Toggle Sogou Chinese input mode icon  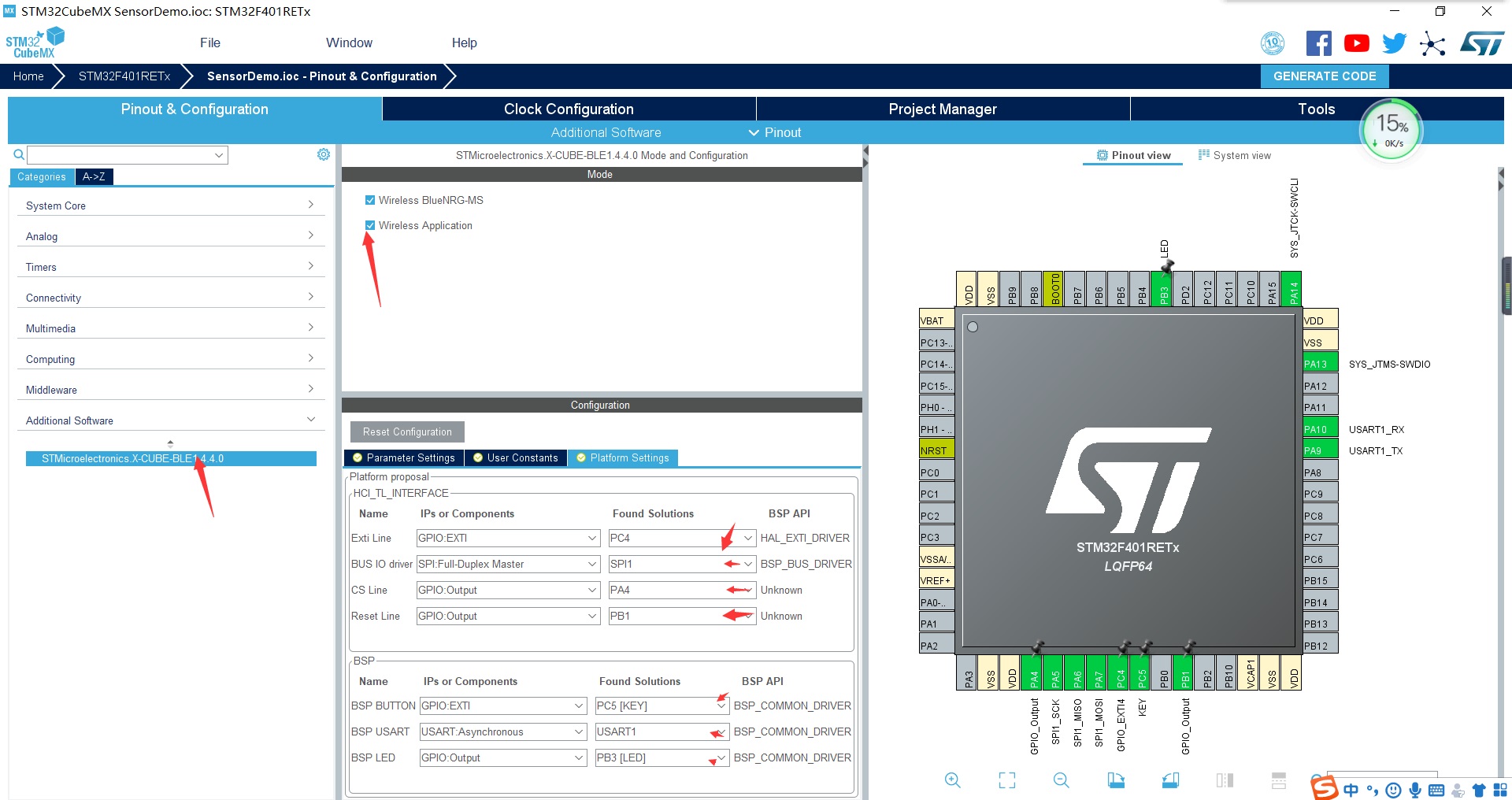(1351, 790)
